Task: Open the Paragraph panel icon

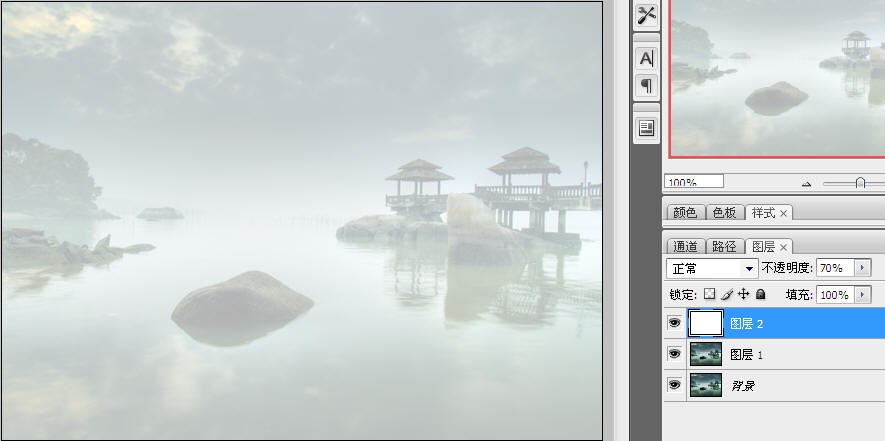Action: point(646,86)
